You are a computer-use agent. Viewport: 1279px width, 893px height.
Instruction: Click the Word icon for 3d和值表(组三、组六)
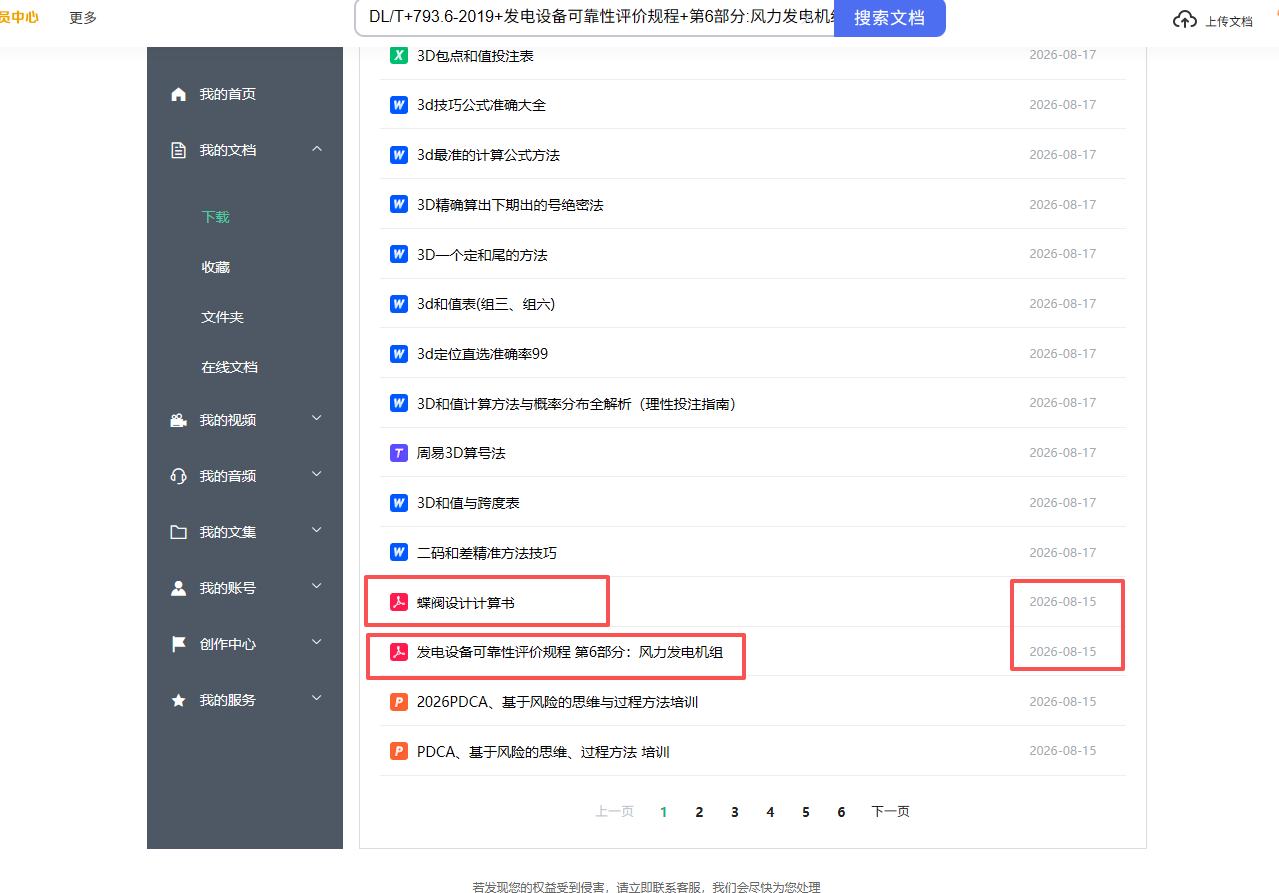pos(399,304)
